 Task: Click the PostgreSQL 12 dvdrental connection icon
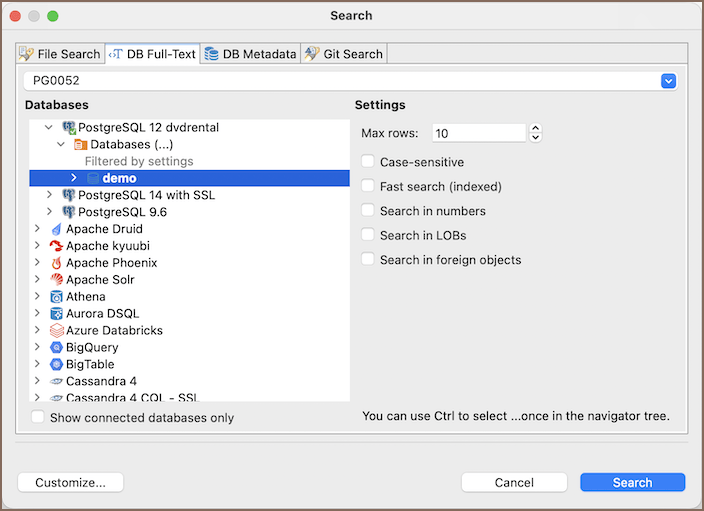(69, 128)
